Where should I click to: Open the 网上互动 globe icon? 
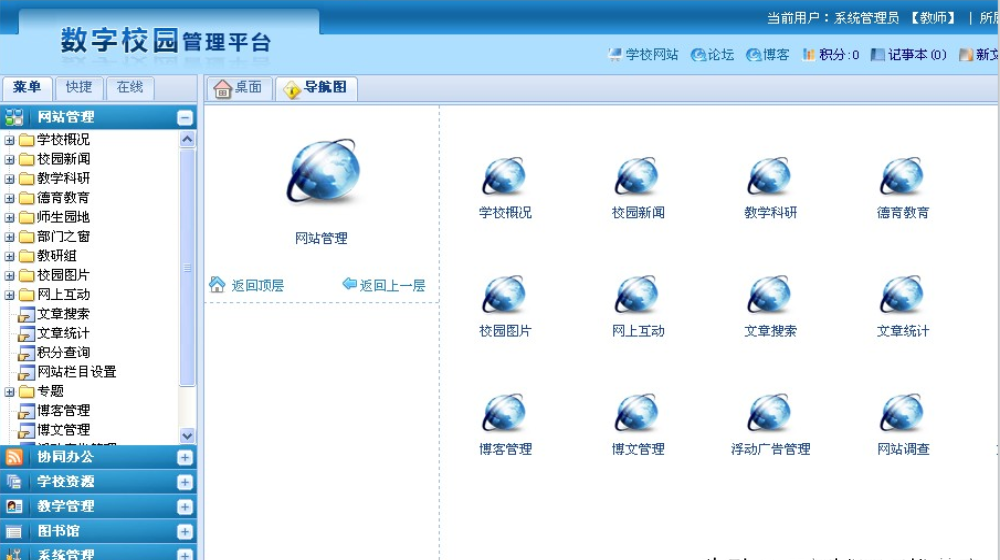[x=636, y=294]
